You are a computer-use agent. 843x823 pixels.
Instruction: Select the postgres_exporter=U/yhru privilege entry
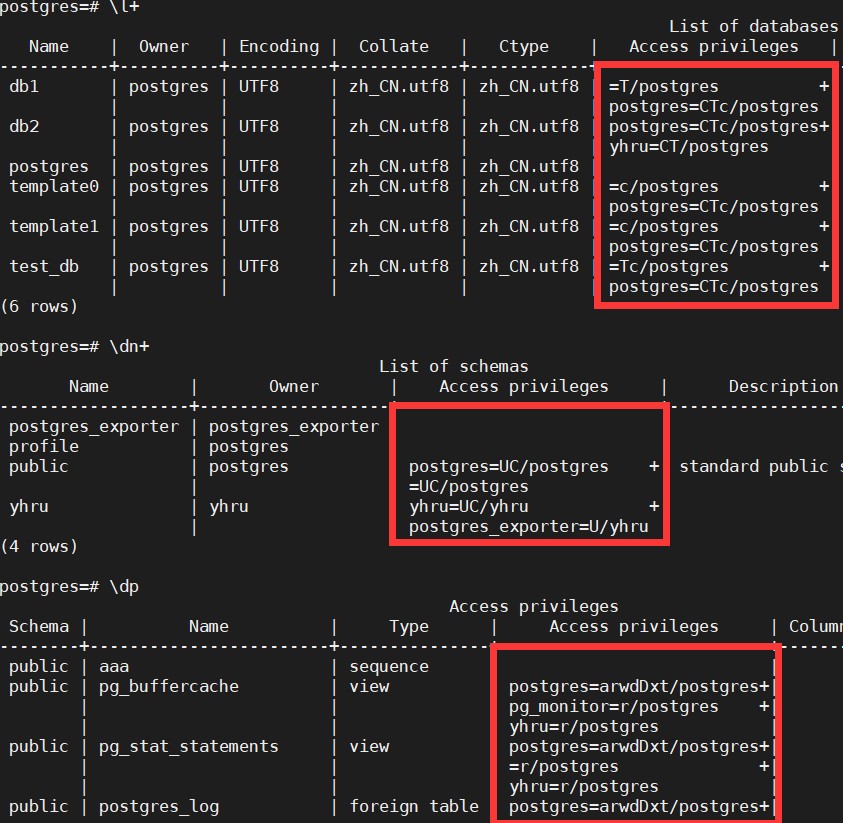click(x=528, y=526)
